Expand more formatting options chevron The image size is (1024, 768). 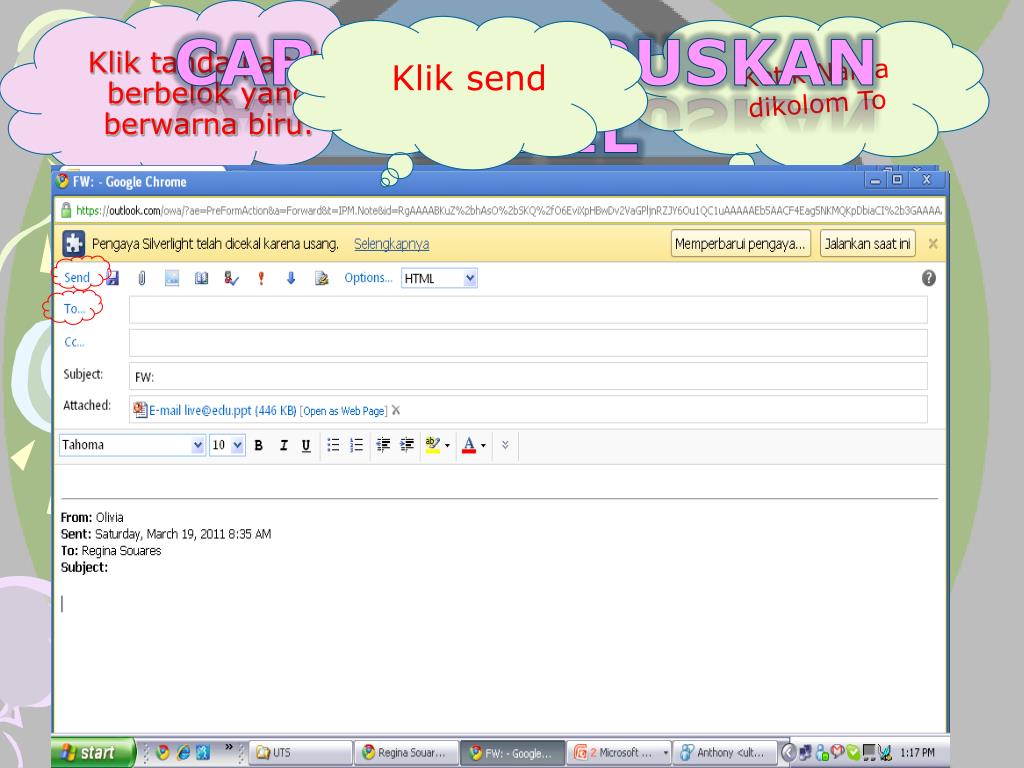click(x=505, y=445)
